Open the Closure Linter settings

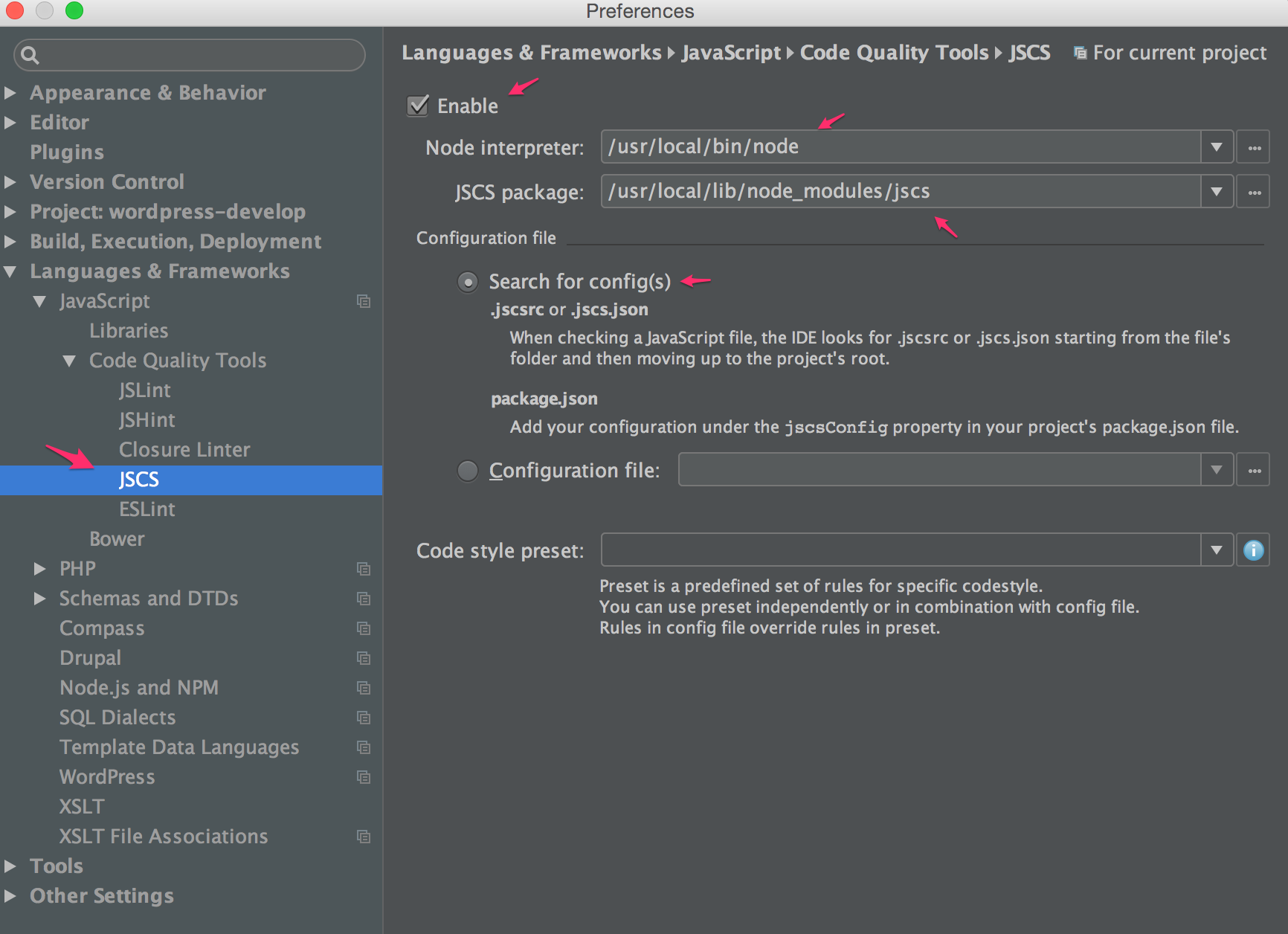[x=184, y=450]
